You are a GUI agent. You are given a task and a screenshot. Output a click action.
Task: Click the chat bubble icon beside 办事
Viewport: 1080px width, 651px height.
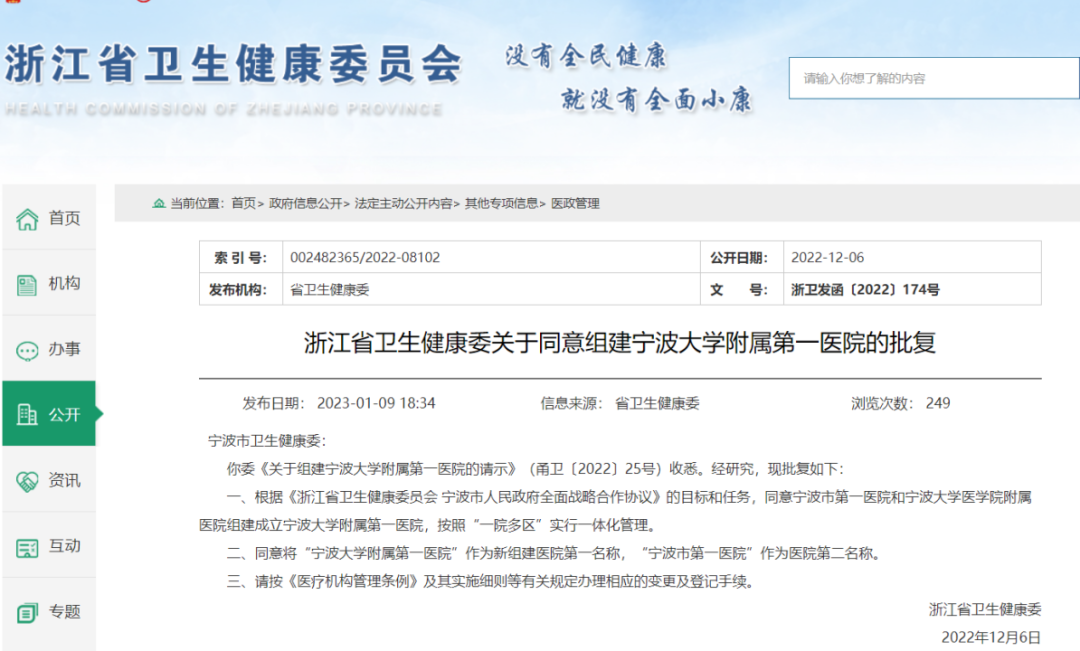pyautogui.click(x=27, y=351)
